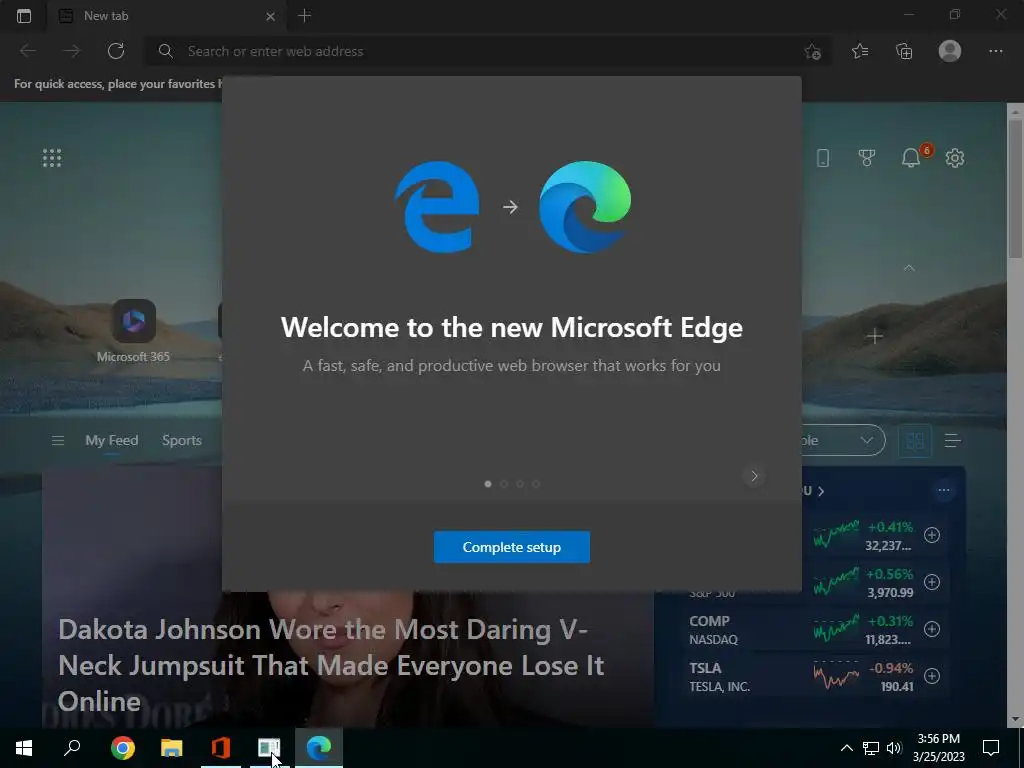The height and width of the screenshot is (768, 1024).
Task: Select the My Feed tab
Action: pos(112,441)
